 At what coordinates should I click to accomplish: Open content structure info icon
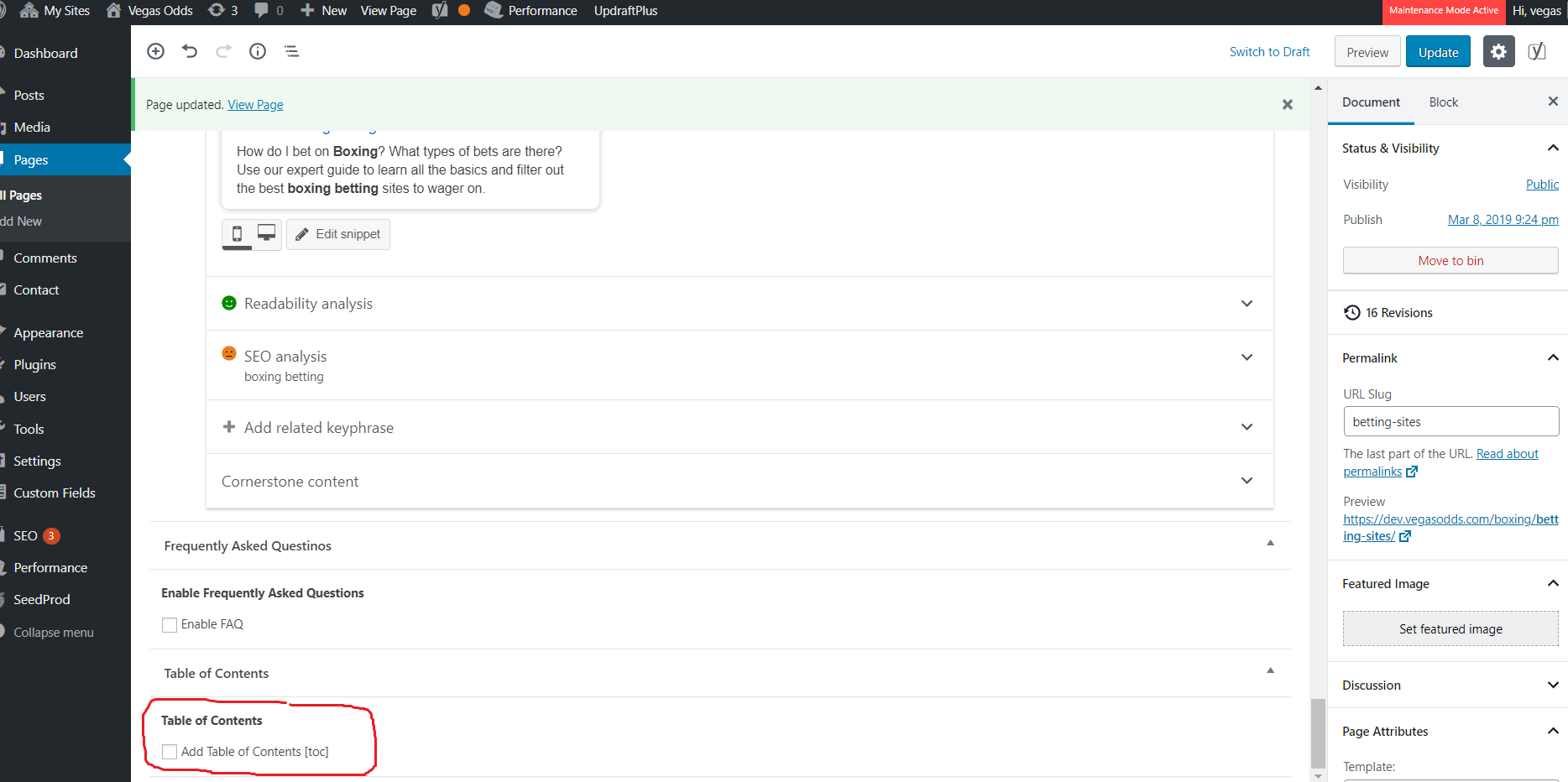point(258,51)
